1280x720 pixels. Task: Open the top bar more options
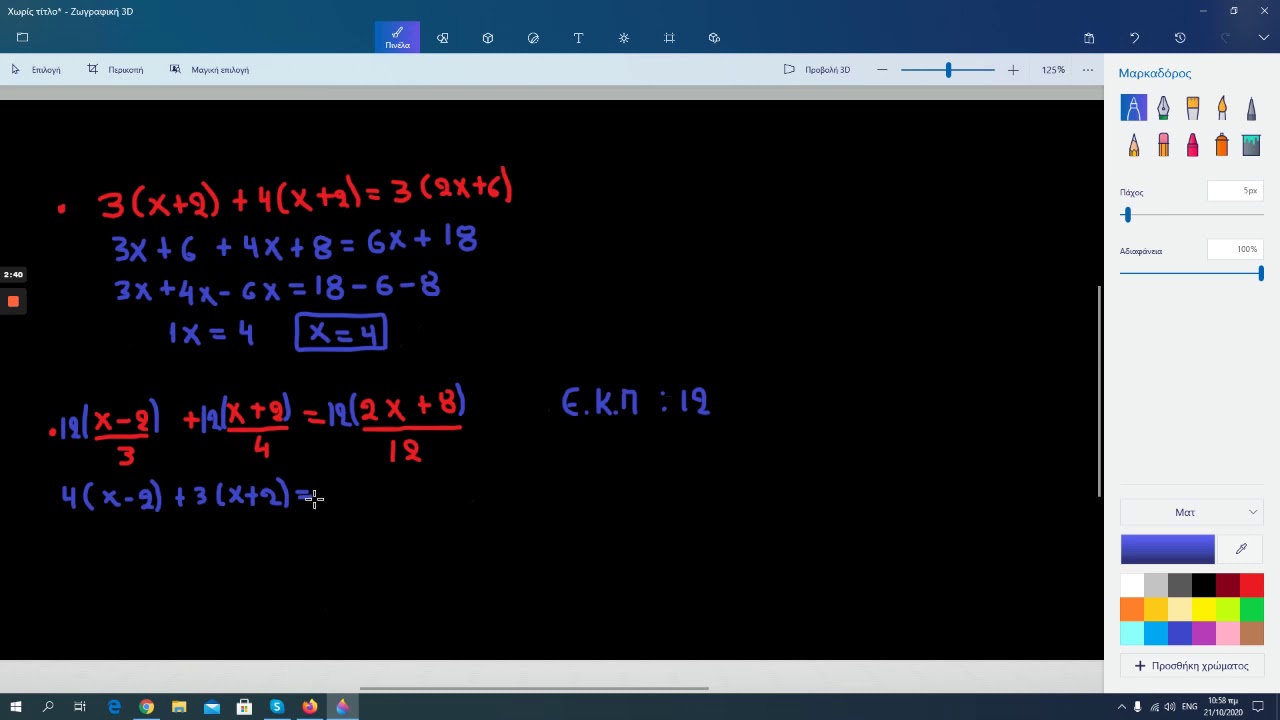point(1265,38)
